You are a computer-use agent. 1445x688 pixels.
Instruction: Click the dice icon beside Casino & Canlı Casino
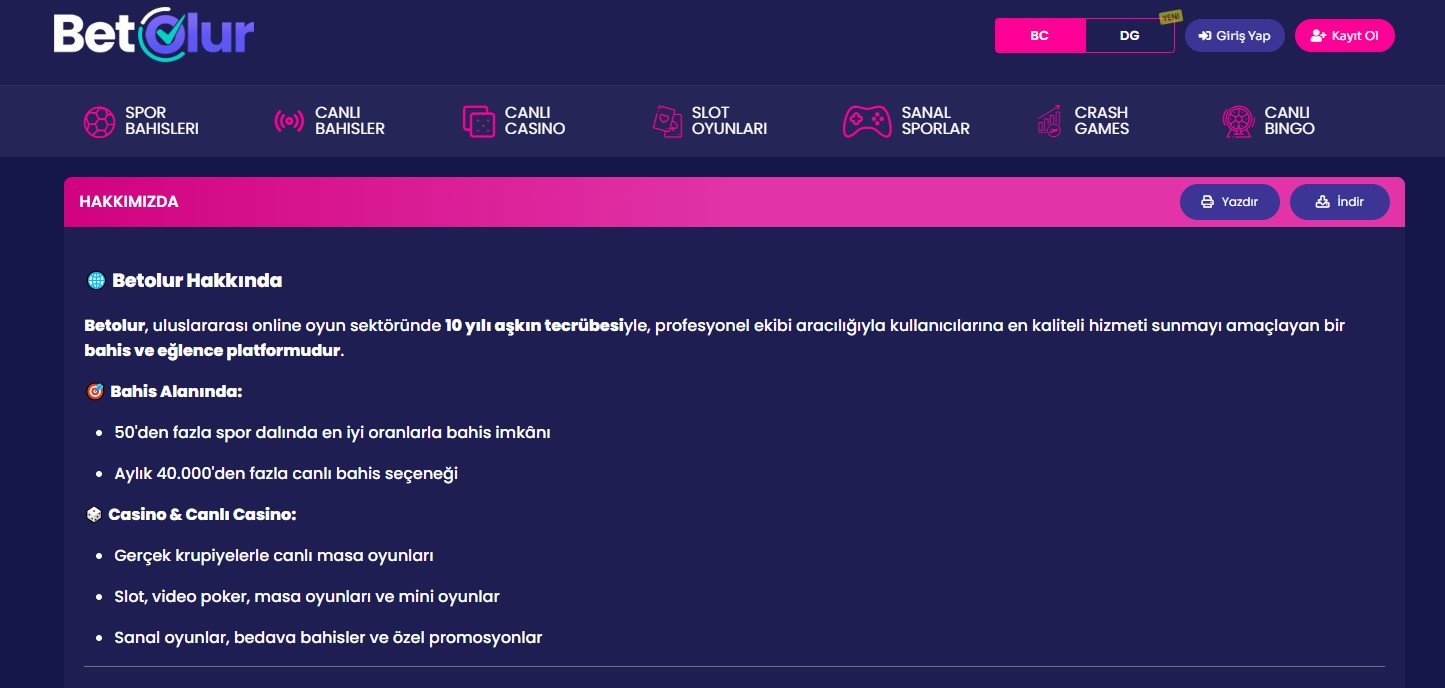(94, 514)
